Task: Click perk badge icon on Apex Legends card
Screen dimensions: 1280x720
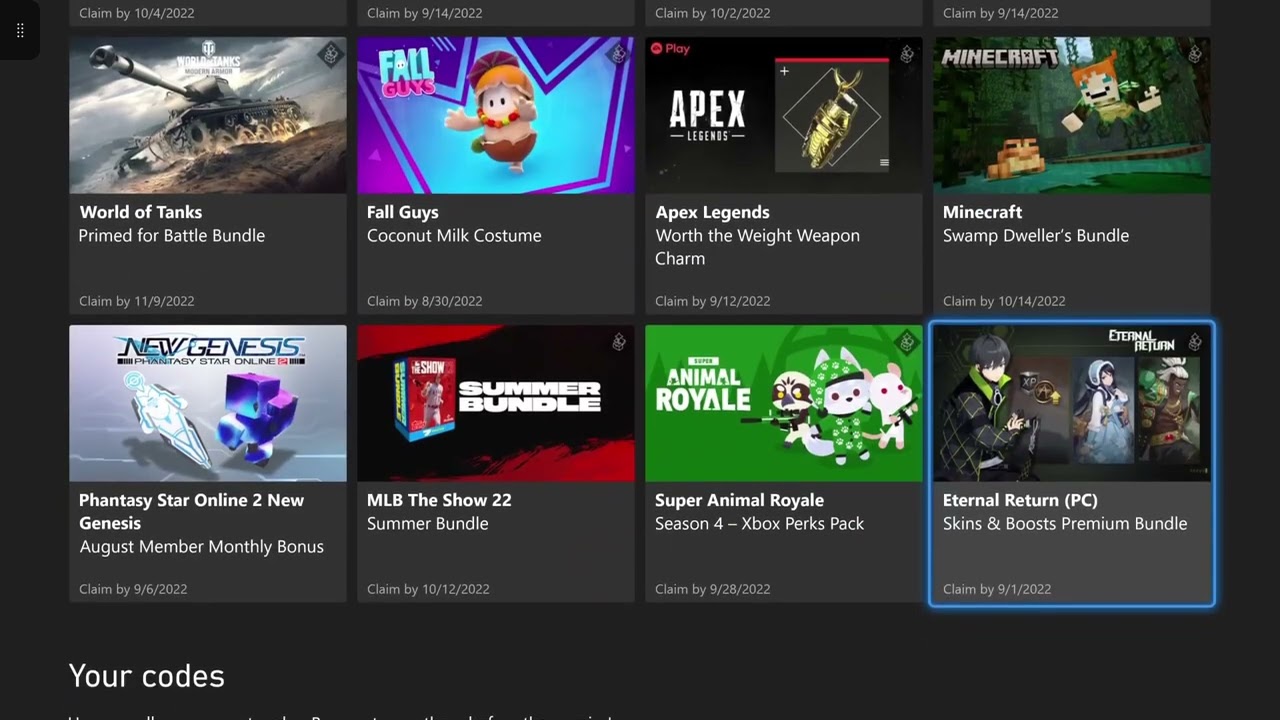Action: click(906, 54)
